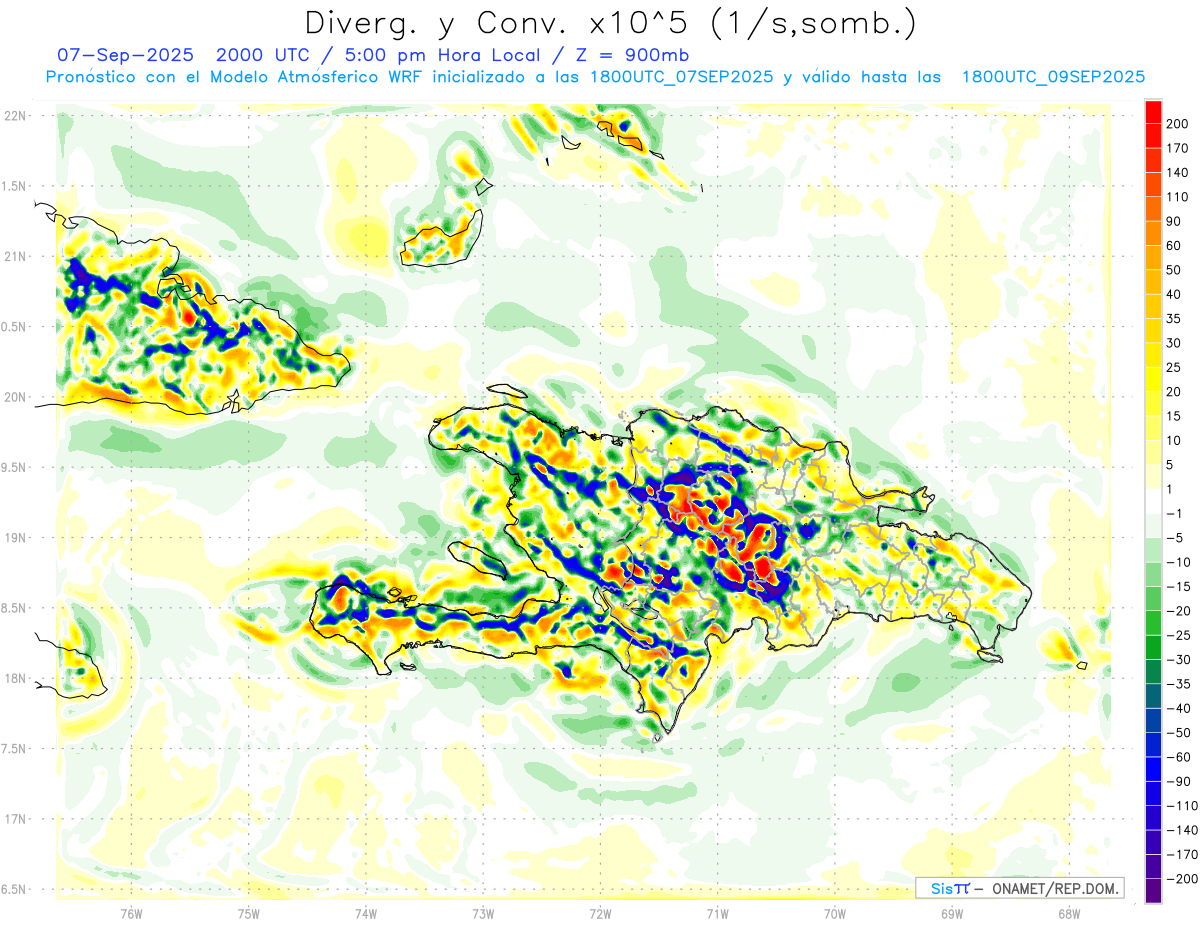This screenshot has height=927, width=1200.
Task: Click the 7.5N latitude label
Action: click(15, 748)
